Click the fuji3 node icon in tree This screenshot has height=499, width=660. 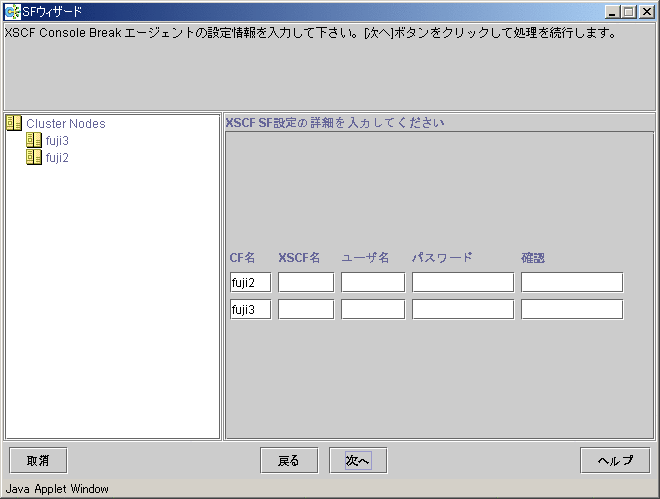34,141
